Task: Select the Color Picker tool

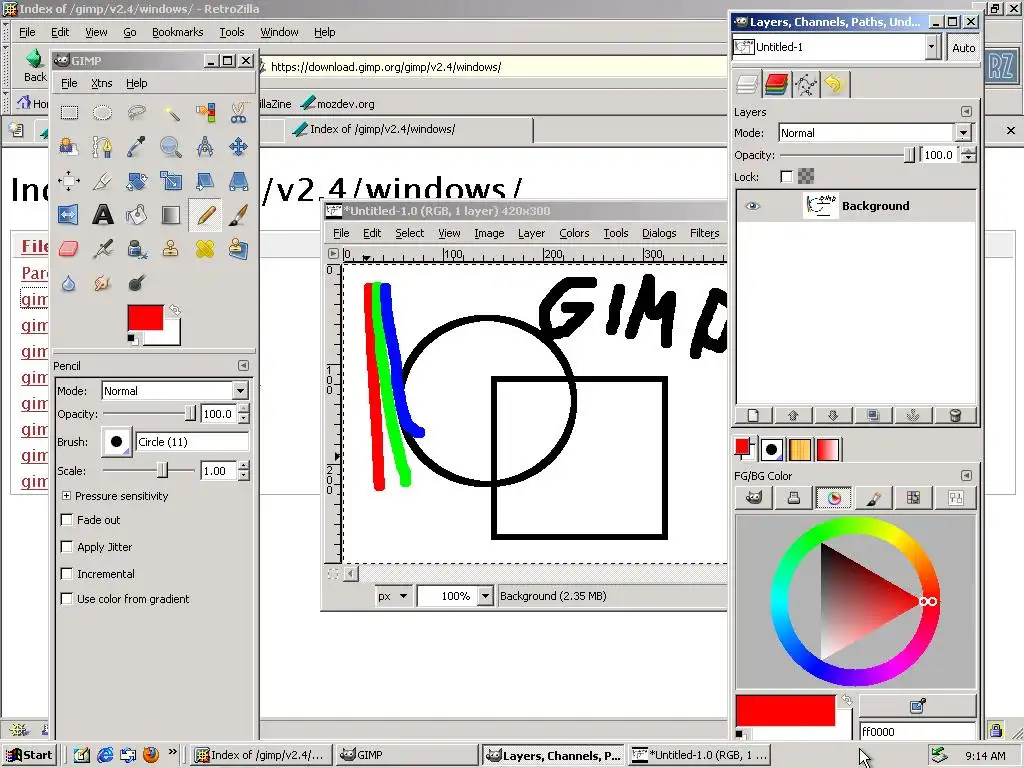Action: 136,146
